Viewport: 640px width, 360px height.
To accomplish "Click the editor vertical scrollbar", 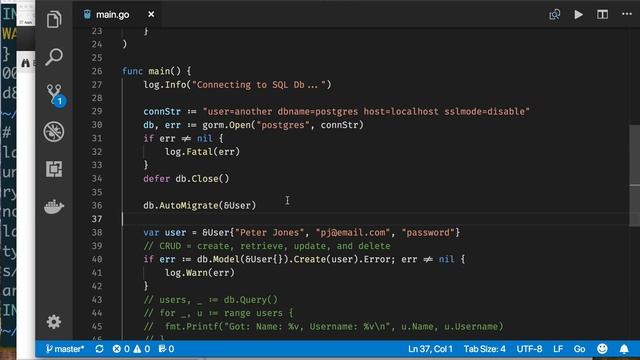I will pos(634,176).
